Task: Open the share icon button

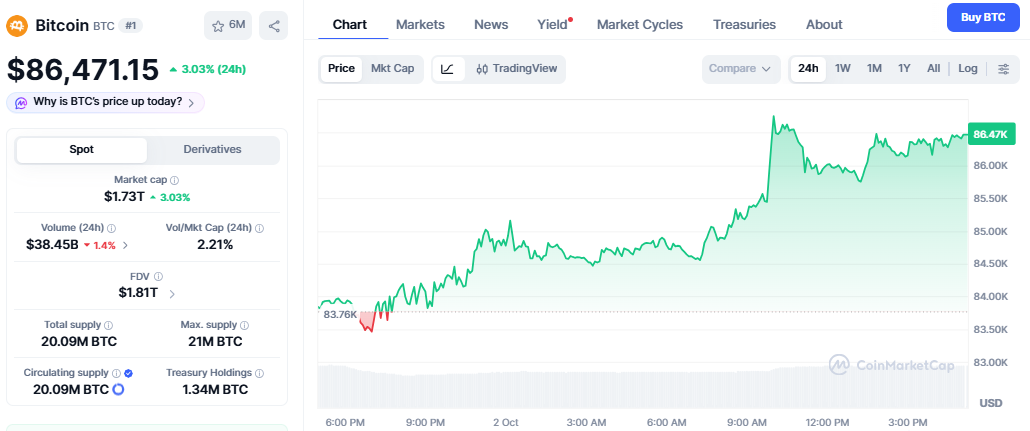Action: tap(273, 26)
